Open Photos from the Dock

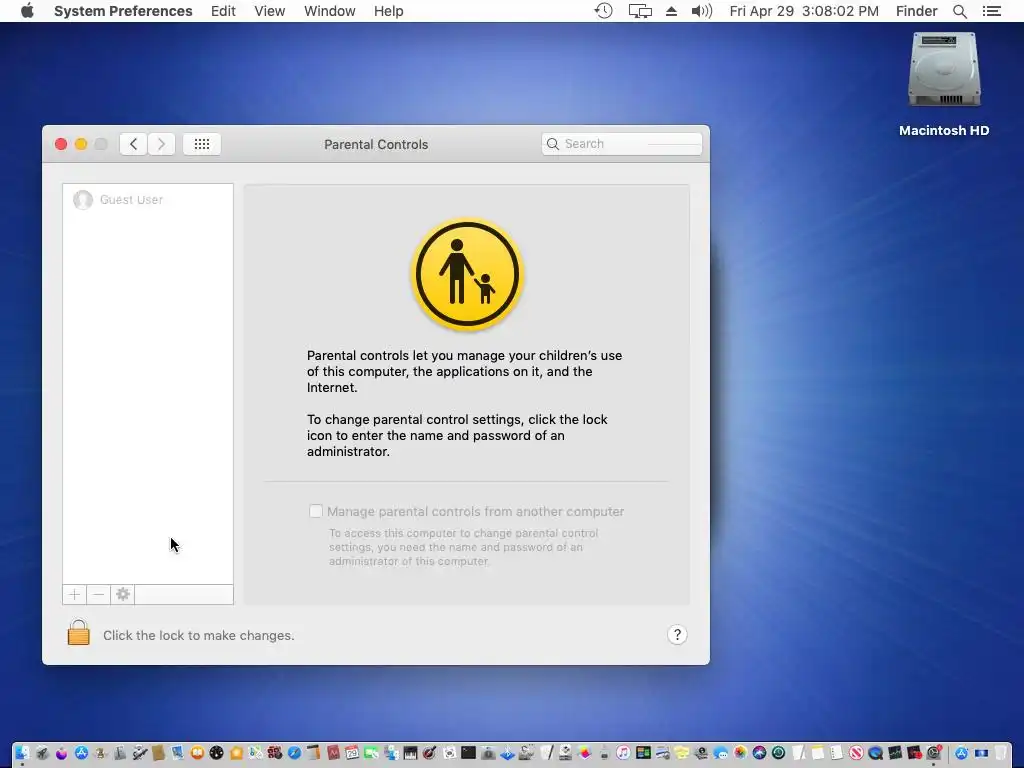(x=740, y=753)
